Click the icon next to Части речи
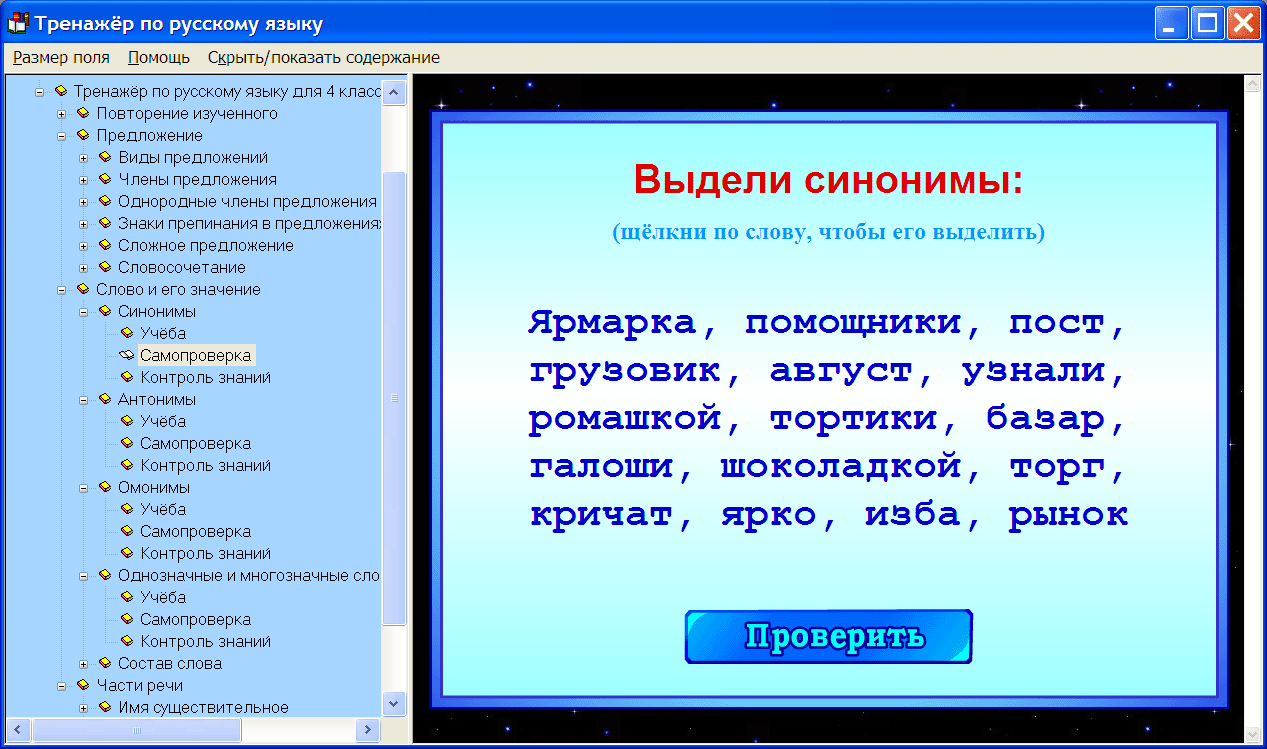The width and height of the screenshot is (1267, 749). pos(84,685)
